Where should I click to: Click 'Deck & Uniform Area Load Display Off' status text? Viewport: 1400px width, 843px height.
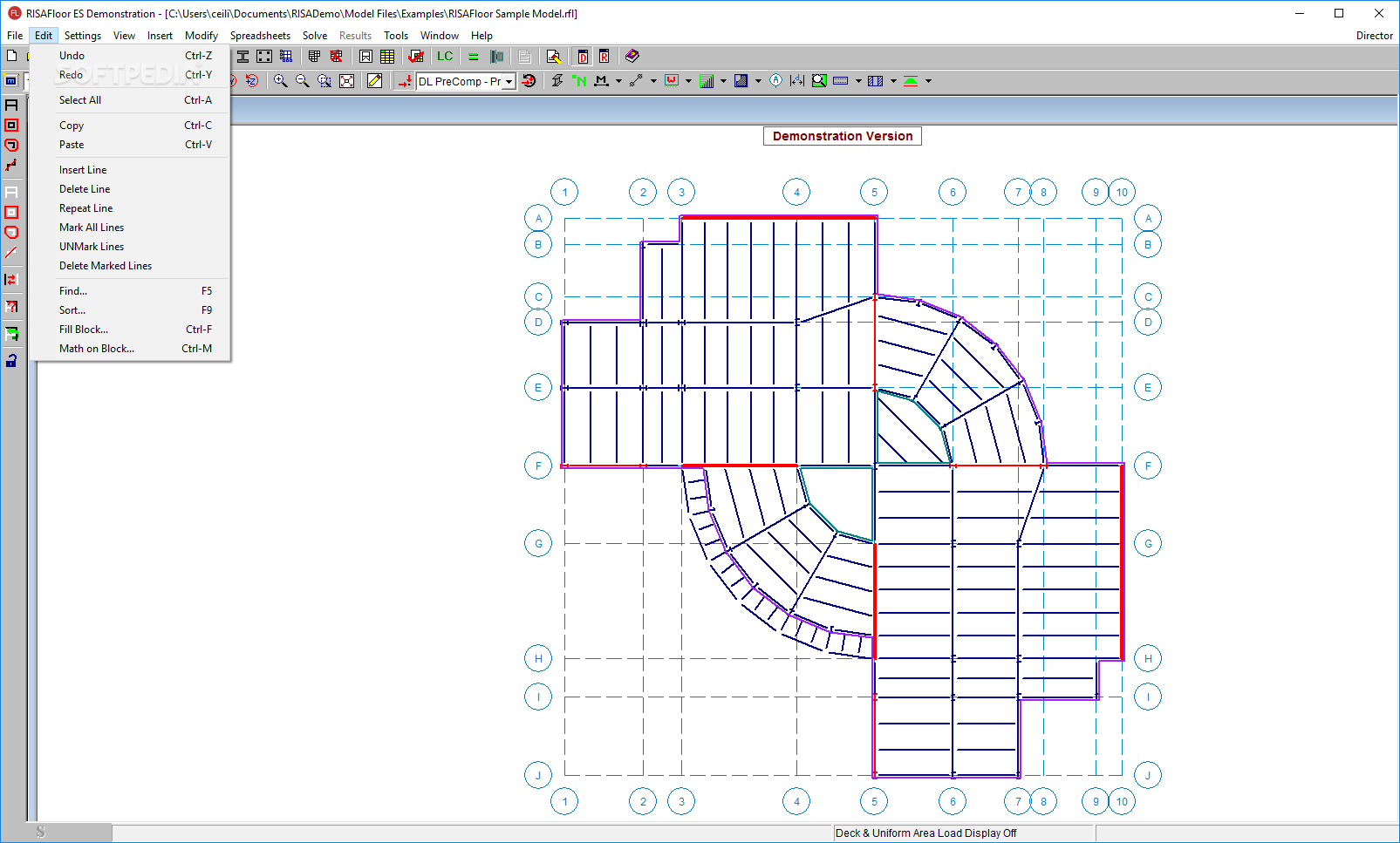pos(925,833)
